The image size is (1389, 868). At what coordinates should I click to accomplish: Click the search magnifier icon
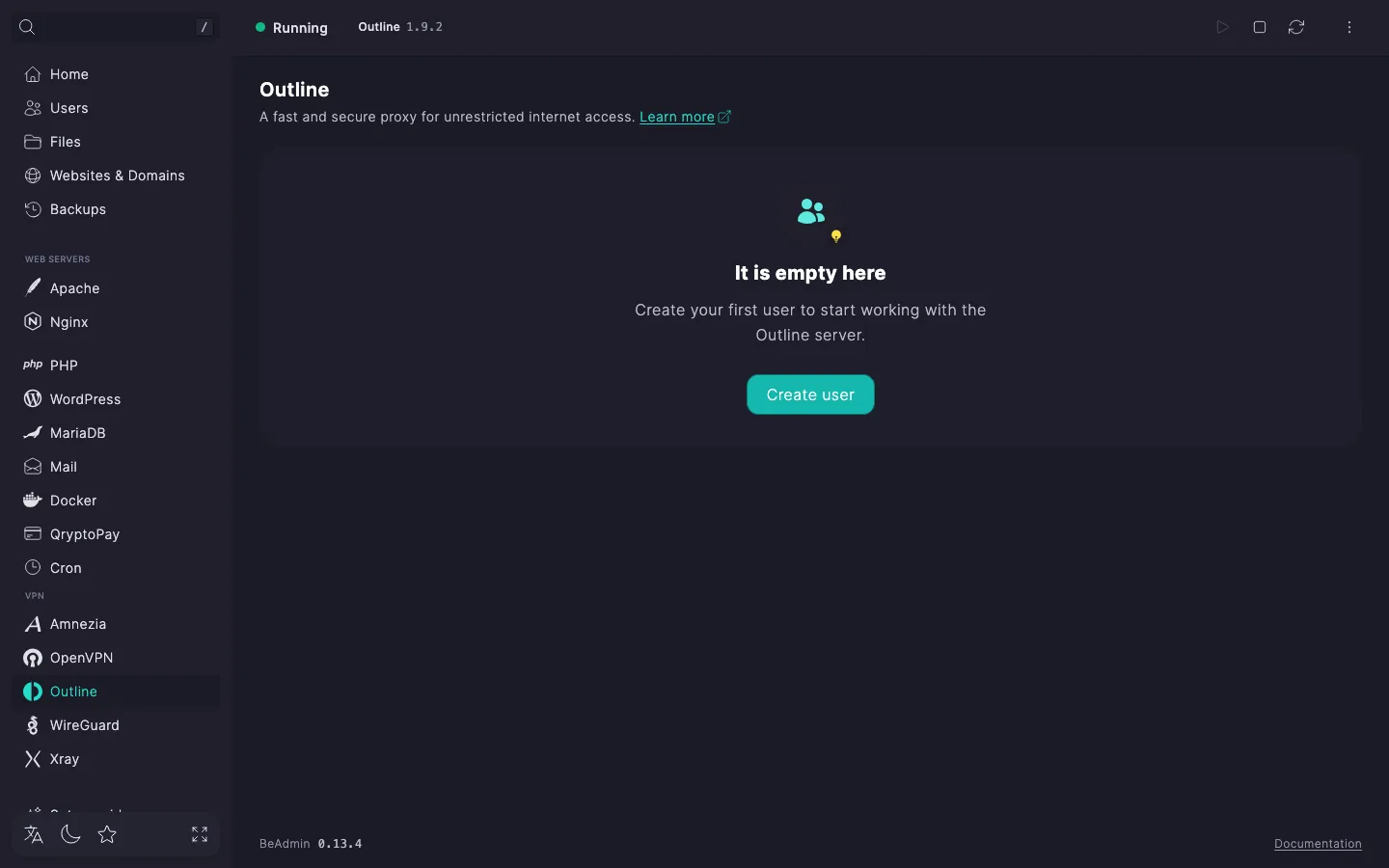point(27,27)
